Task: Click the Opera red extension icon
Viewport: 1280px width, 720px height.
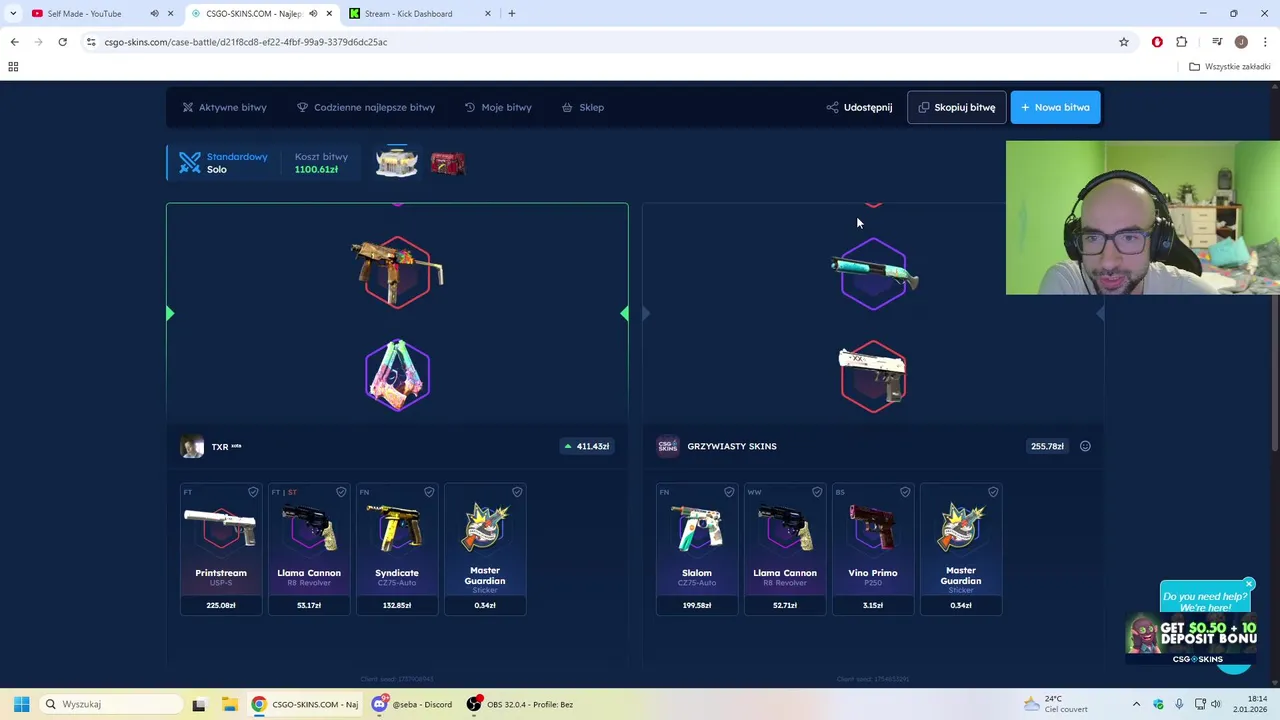Action: [x=1157, y=42]
